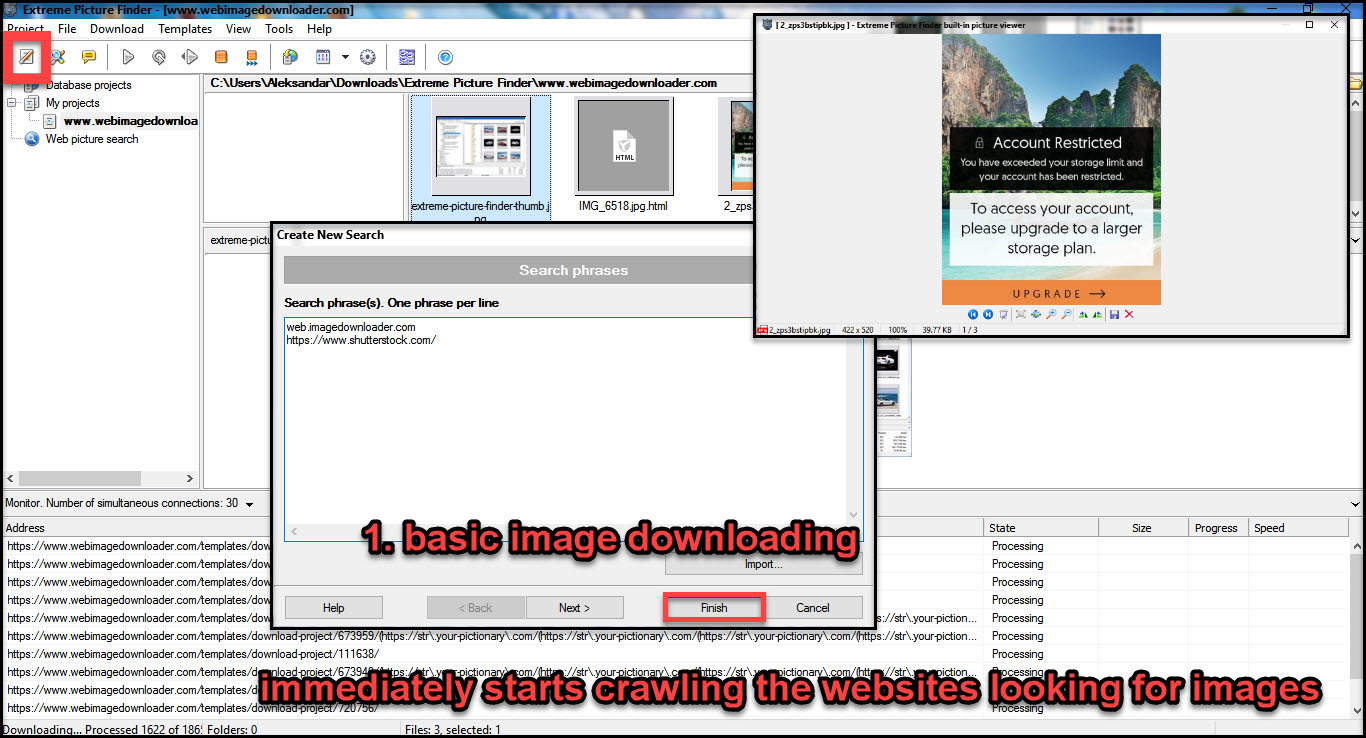Open simultaneous connections dropdown arrow
The height and width of the screenshot is (738, 1366).
pos(249,504)
